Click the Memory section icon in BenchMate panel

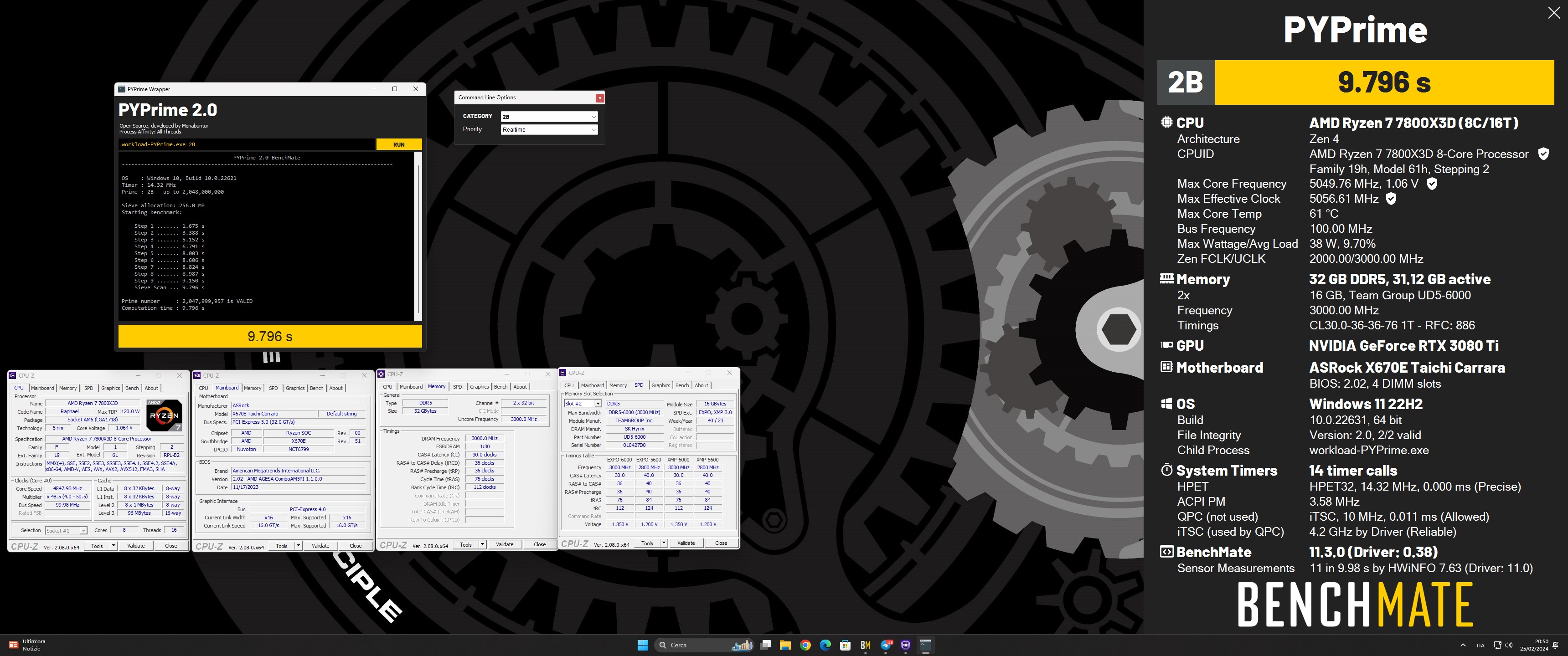click(1166, 279)
